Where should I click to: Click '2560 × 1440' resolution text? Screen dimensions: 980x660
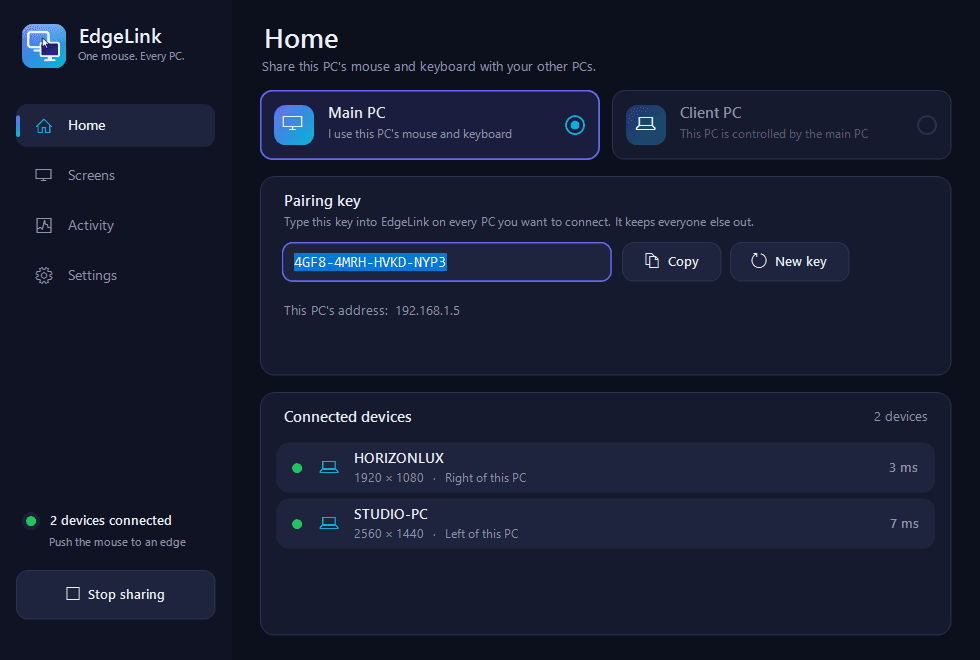coord(389,534)
